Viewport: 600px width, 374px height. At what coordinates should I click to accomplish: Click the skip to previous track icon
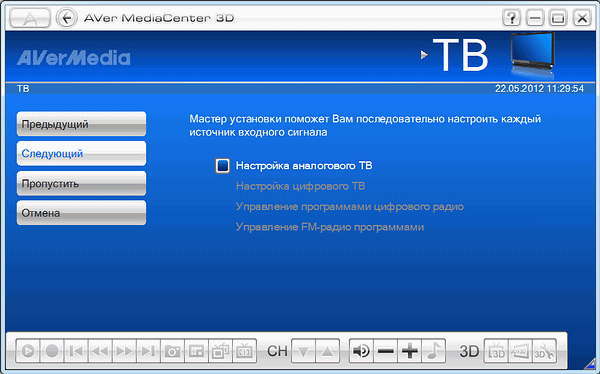(x=76, y=351)
